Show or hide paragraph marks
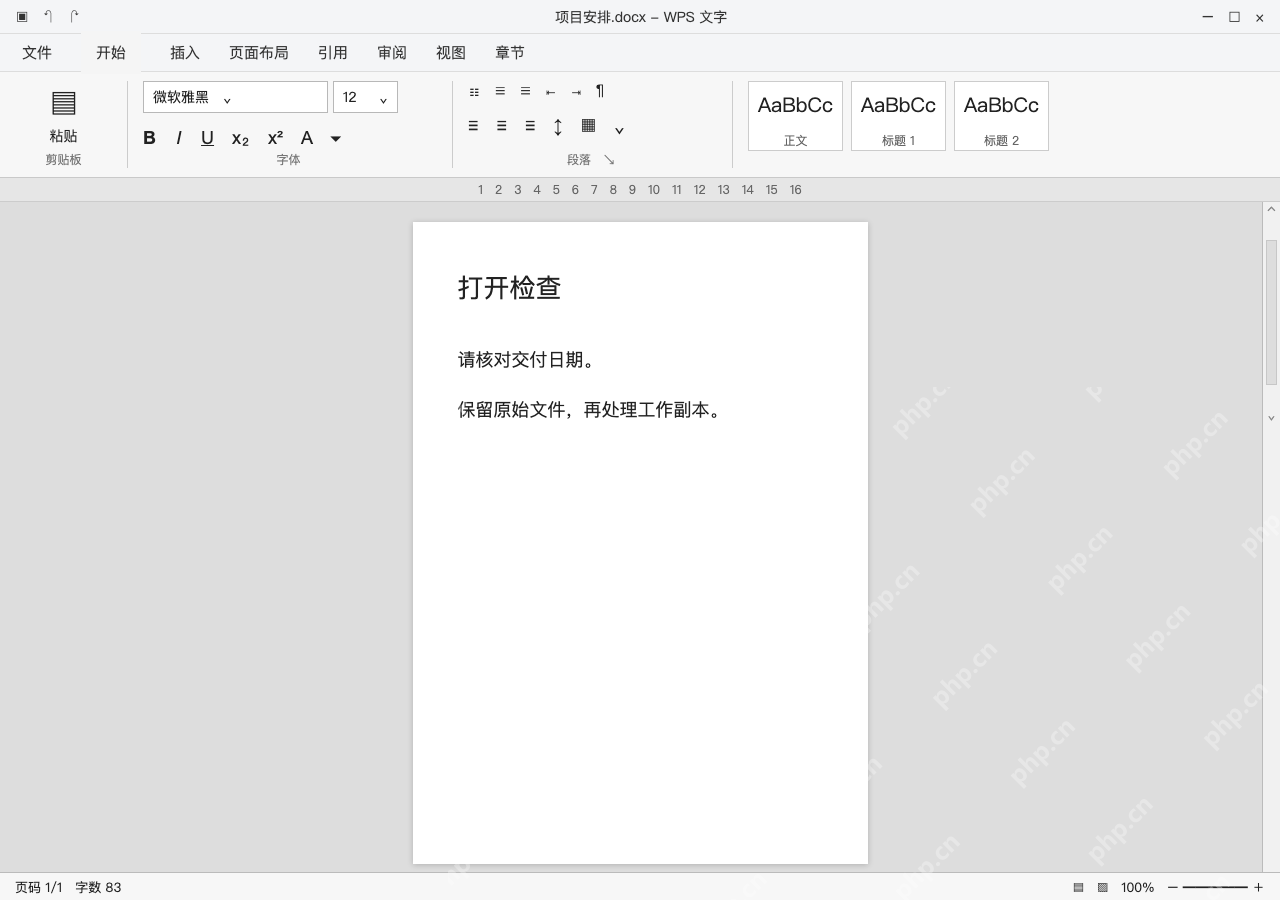 pyautogui.click(x=600, y=91)
